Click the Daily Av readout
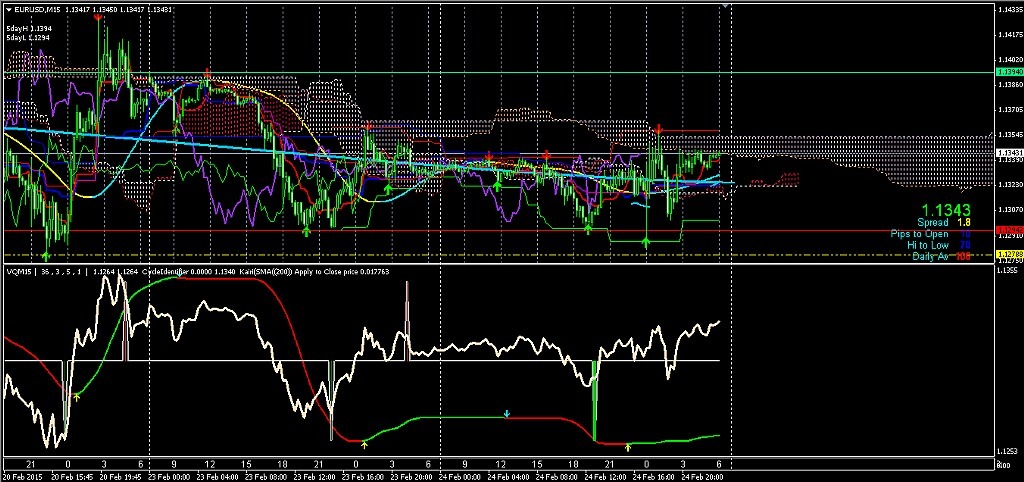This screenshot has width=1024, height=482. click(941, 256)
